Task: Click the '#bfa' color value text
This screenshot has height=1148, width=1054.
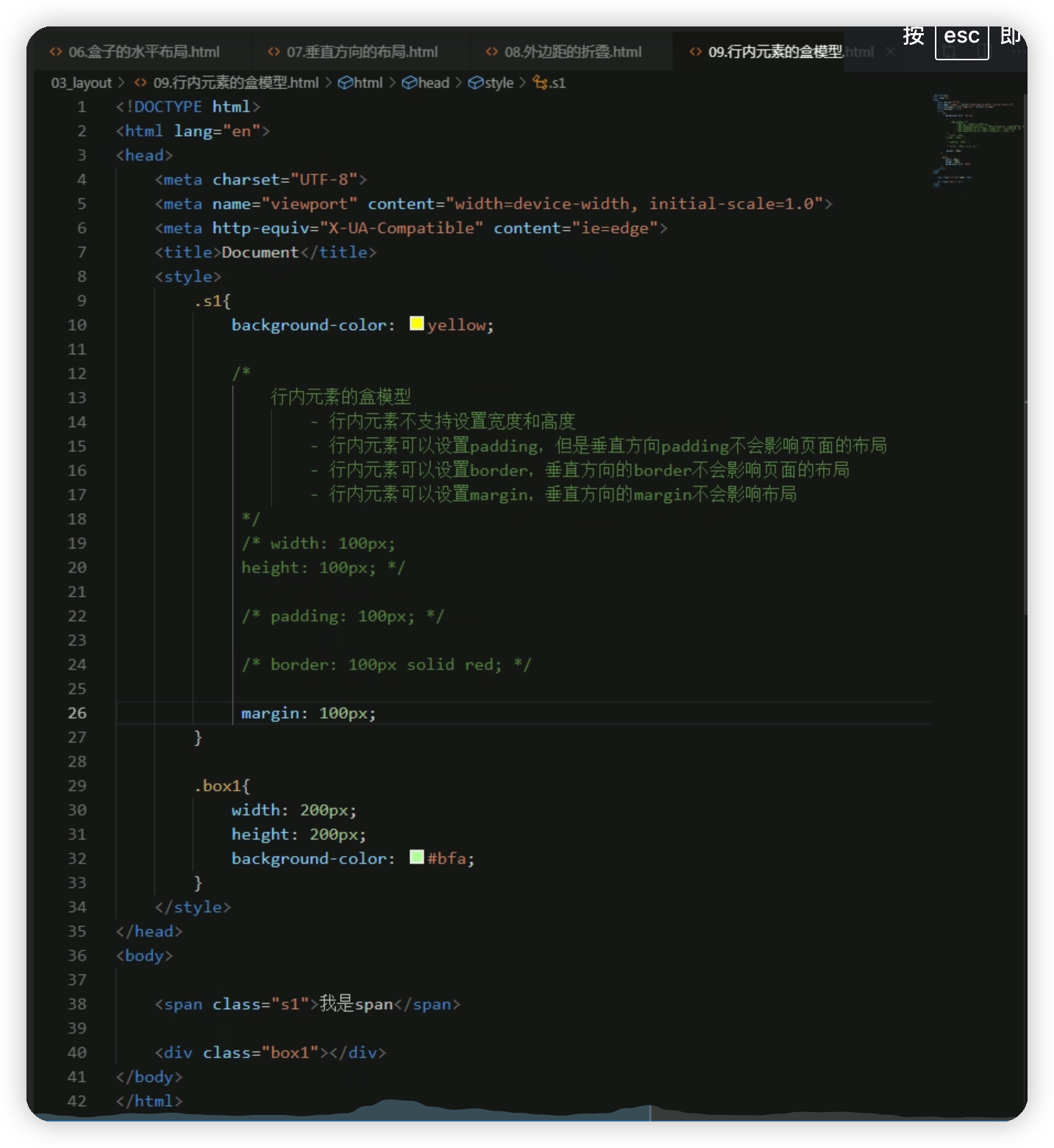Action: pyautogui.click(x=447, y=858)
